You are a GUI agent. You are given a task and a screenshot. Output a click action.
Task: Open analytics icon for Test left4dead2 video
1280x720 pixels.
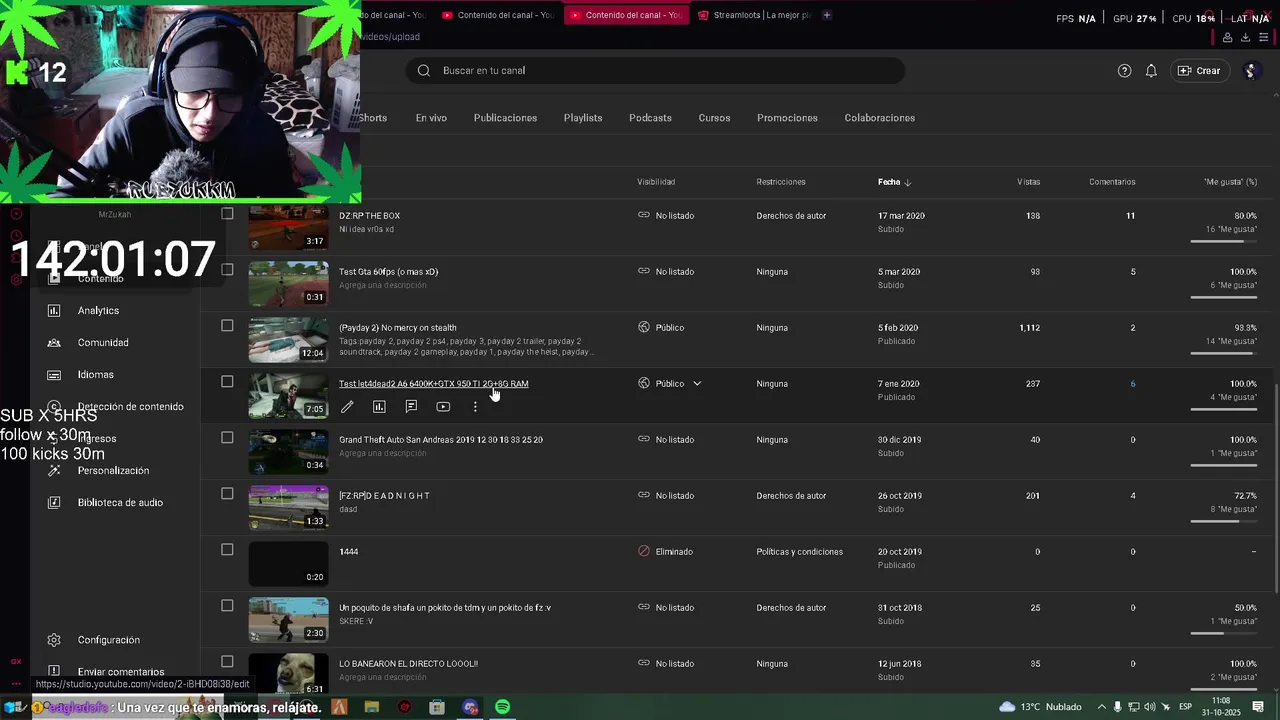coord(379,407)
